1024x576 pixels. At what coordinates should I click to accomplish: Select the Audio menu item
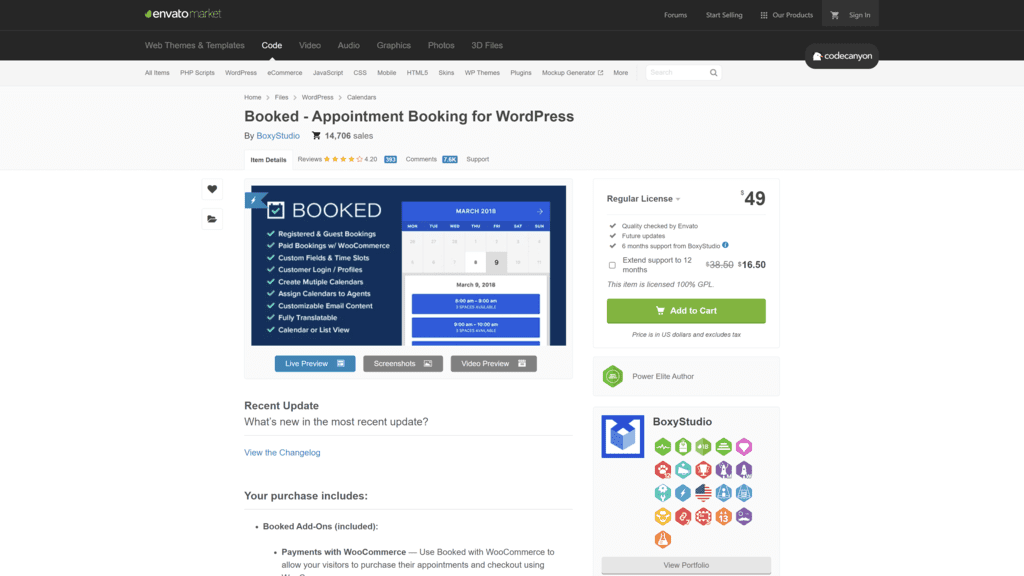point(349,46)
